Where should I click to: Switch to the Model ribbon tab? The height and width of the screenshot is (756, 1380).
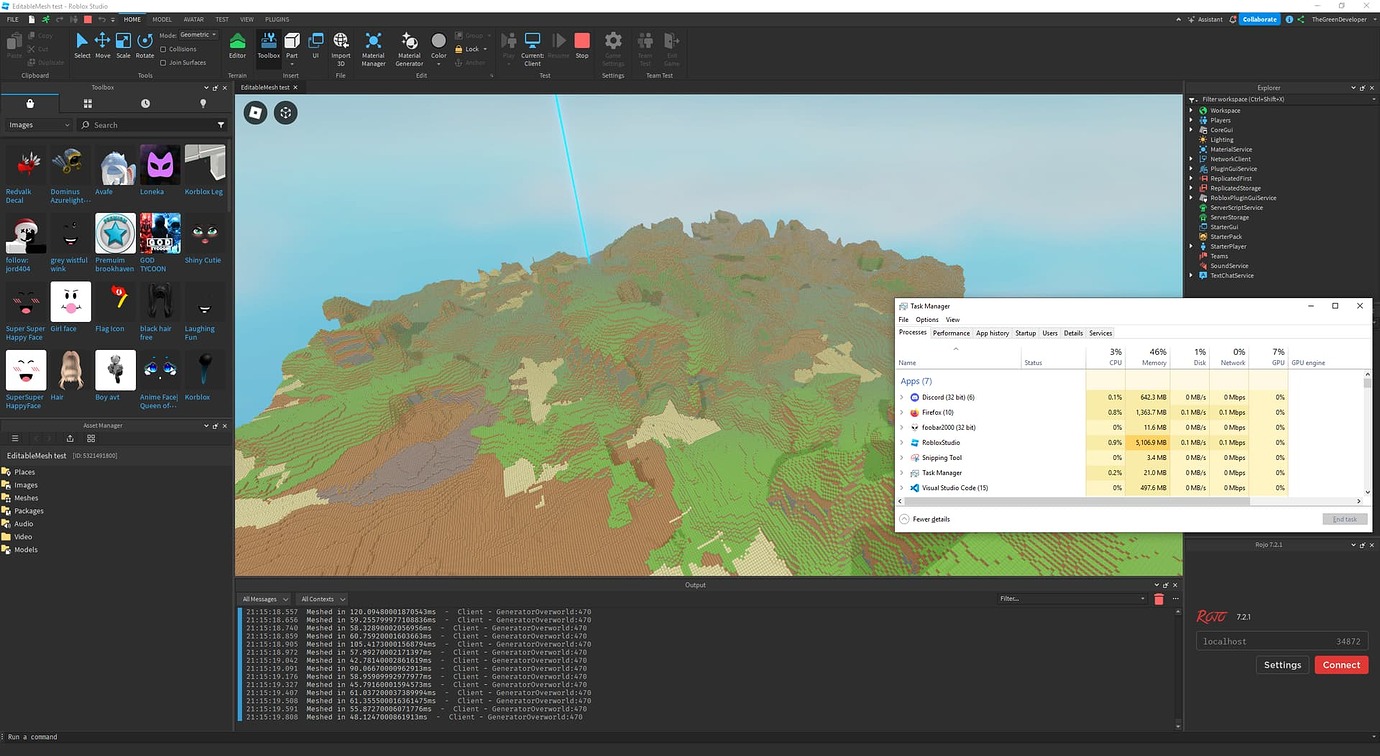(161, 18)
